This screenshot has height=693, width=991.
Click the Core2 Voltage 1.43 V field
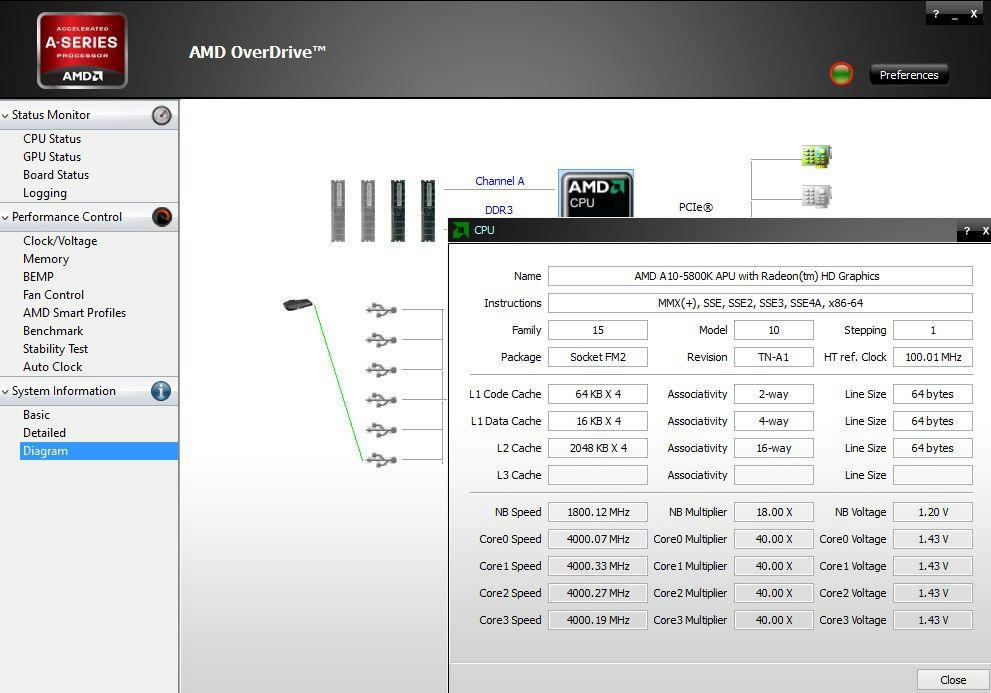tap(933, 593)
